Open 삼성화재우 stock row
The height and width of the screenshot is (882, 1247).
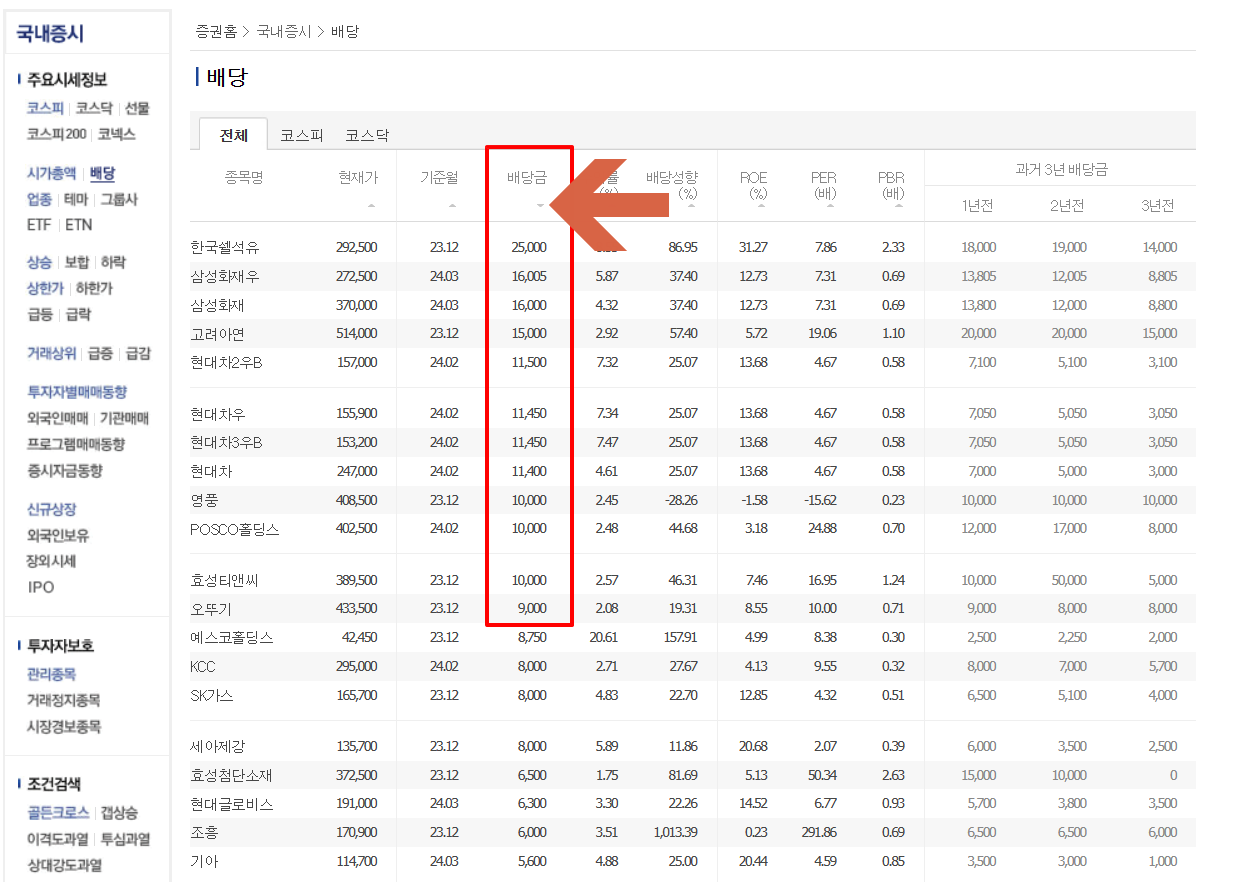(x=224, y=276)
